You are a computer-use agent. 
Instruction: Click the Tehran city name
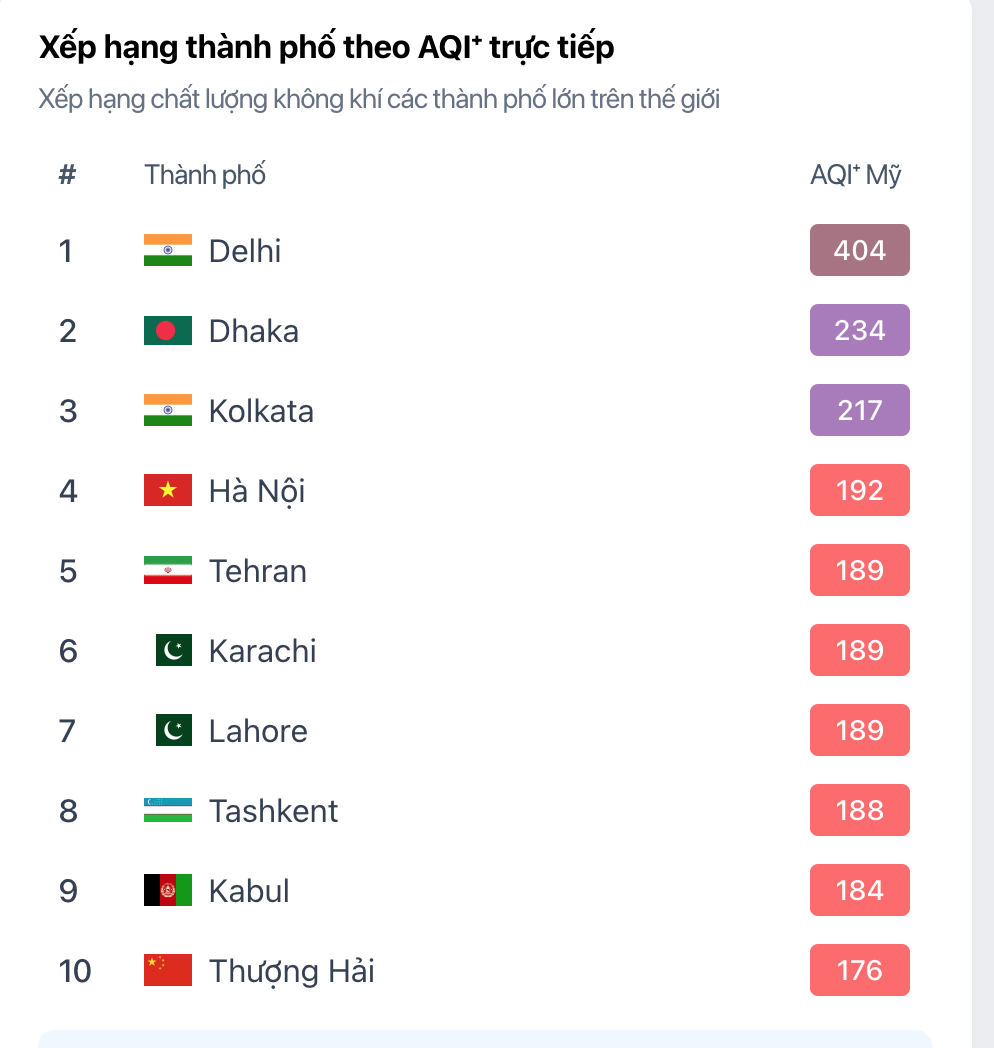[257, 570]
